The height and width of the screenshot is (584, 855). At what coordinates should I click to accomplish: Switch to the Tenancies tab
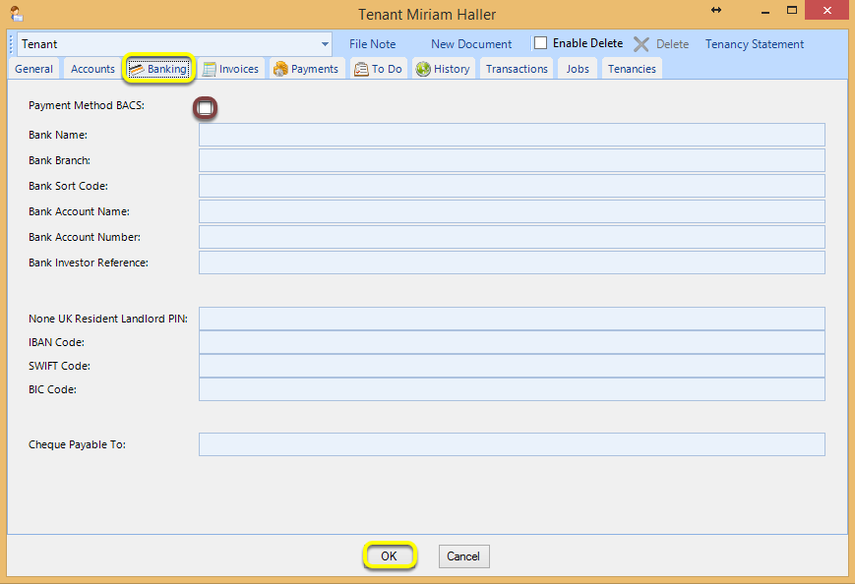pyautogui.click(x=632, y=69)
